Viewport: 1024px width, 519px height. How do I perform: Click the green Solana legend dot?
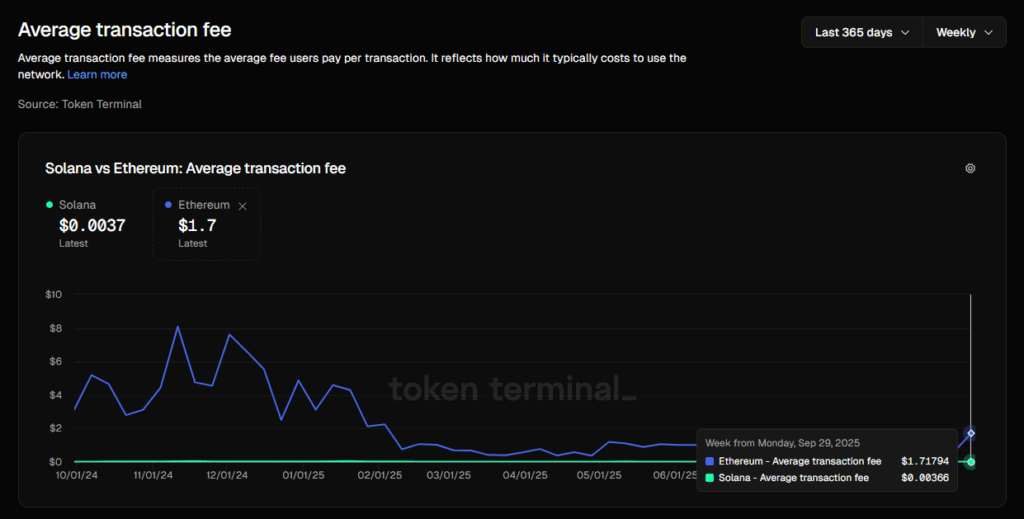tap(49, 205)
